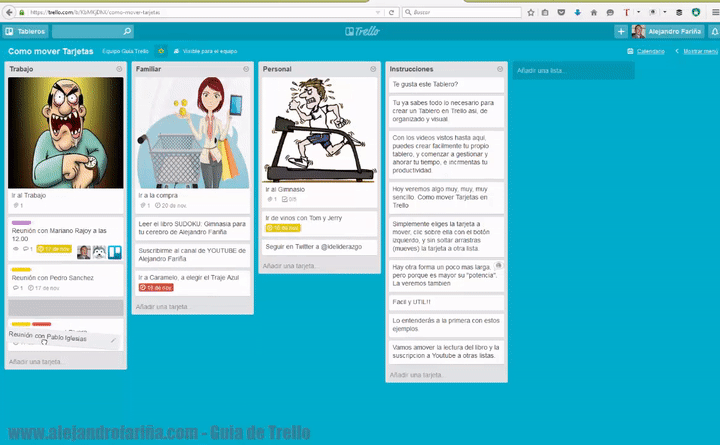Viewport: 720px width, 445px height.
Task: Click purple label on Mariano Rajoy card
Action: [x=21, y=223]
